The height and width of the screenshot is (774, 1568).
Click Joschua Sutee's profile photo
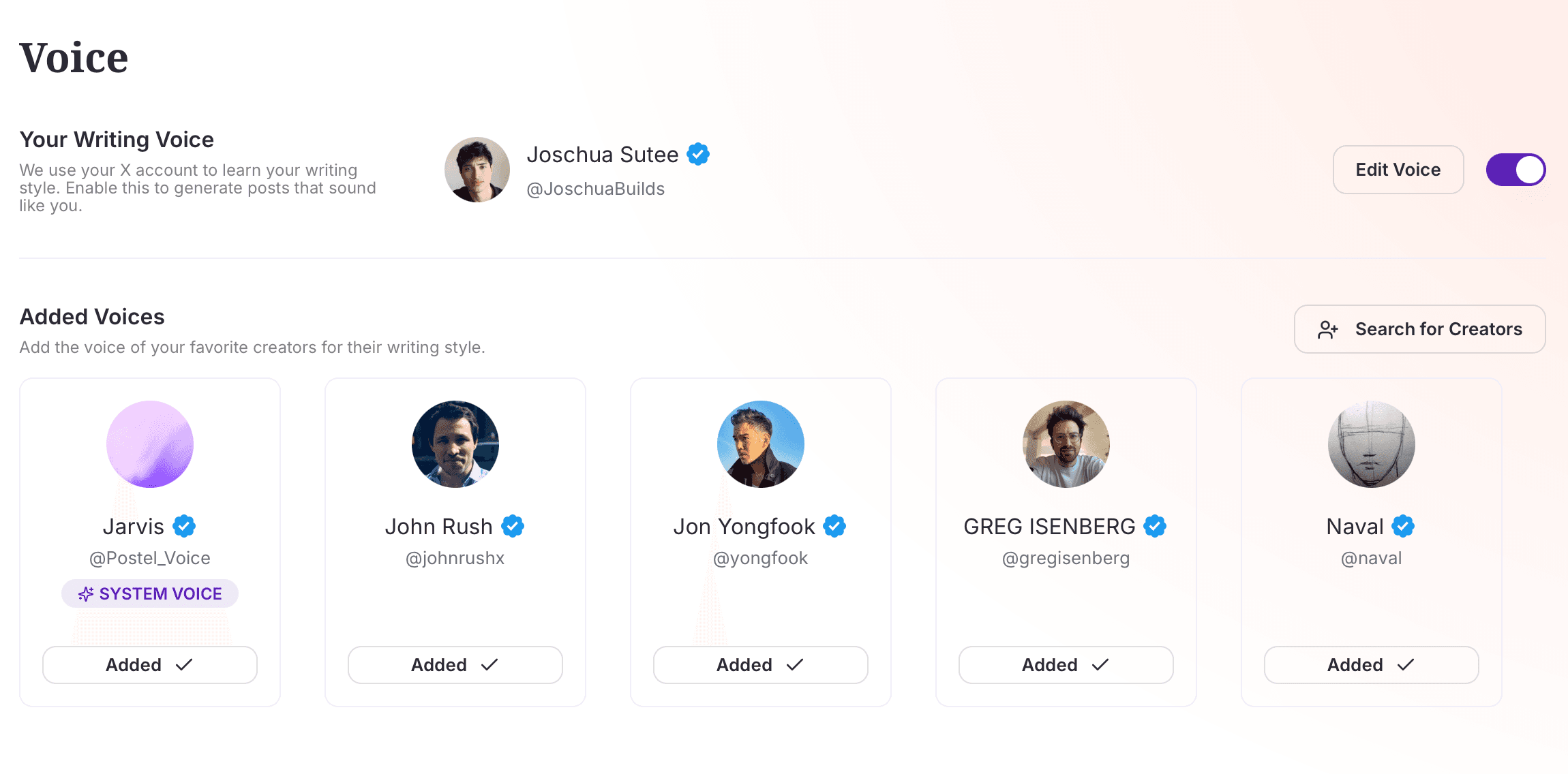[x=477, y=170]
